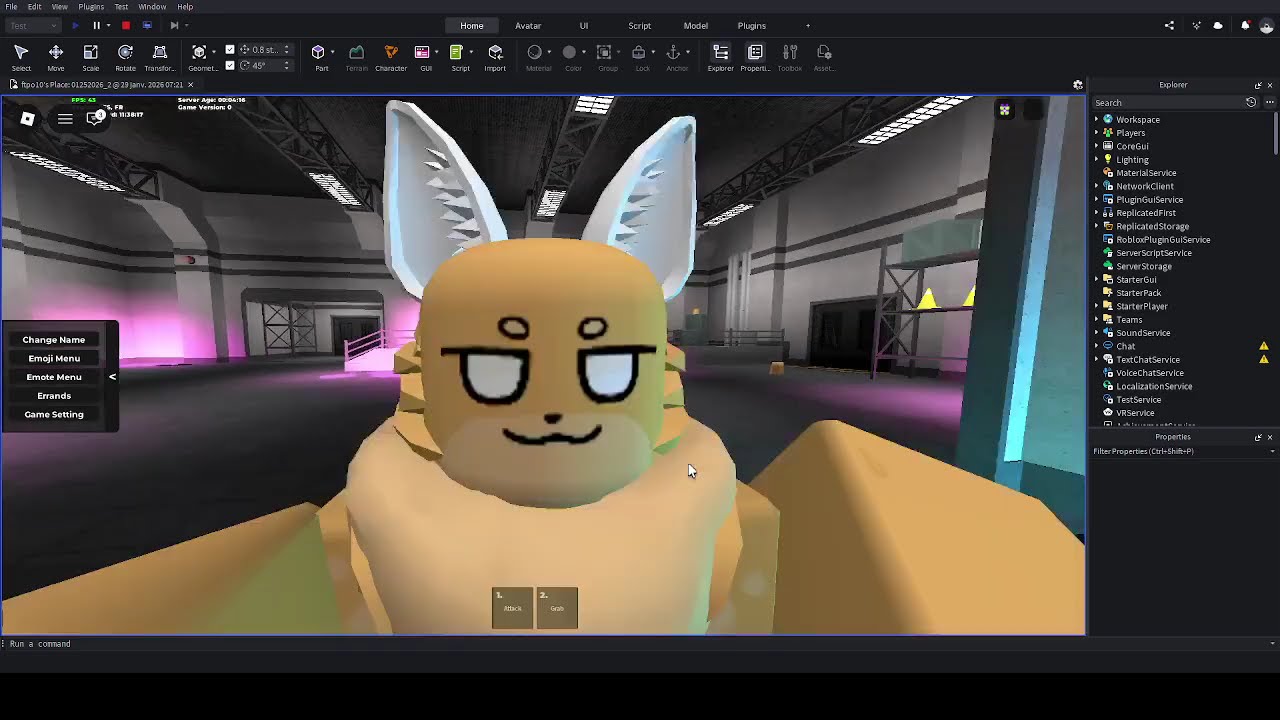Open the Character tool
Viewport: 1280px width, 720px height.
(391, 57)
